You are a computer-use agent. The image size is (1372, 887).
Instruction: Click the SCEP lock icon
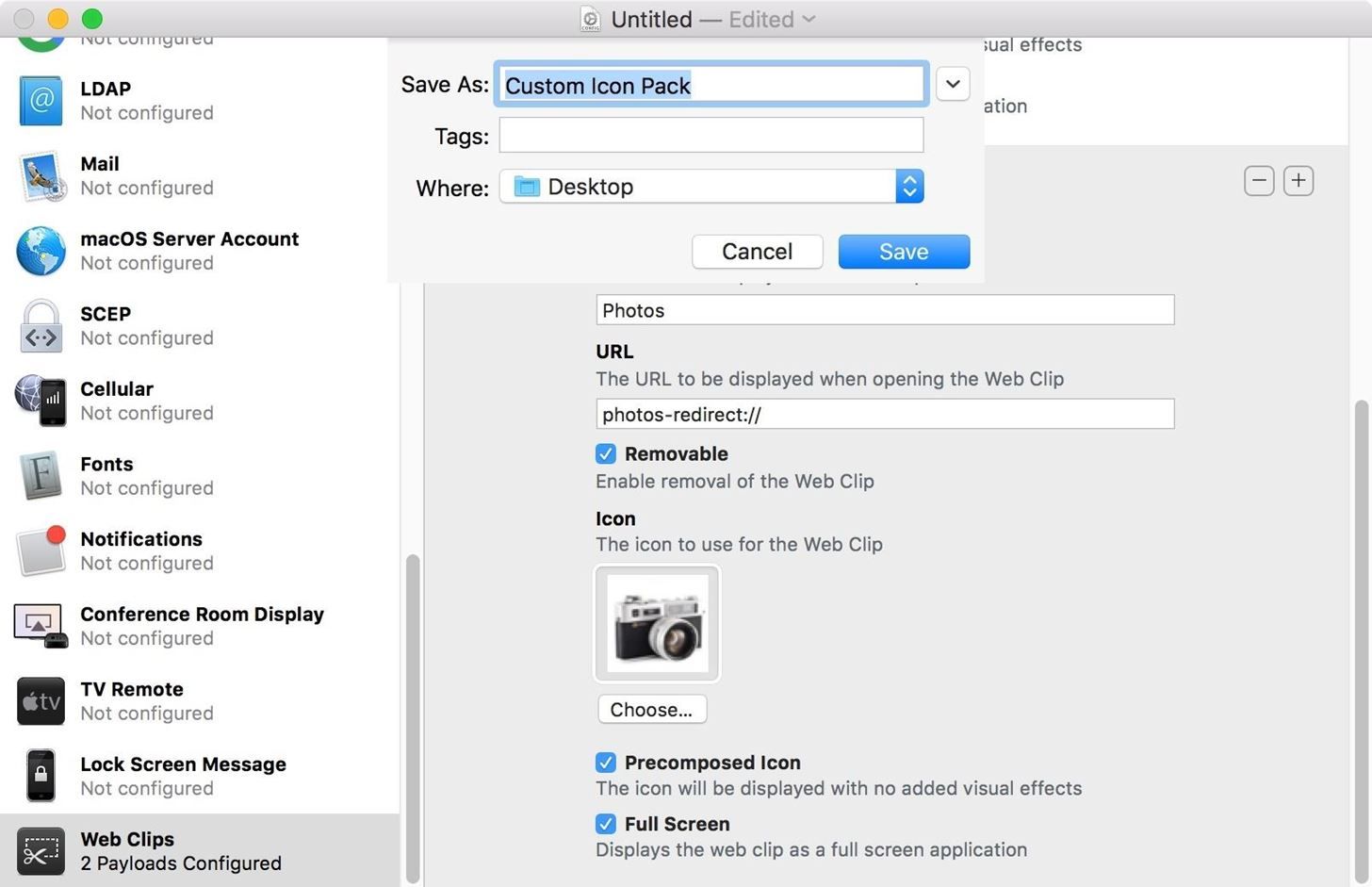pos(41,326)
